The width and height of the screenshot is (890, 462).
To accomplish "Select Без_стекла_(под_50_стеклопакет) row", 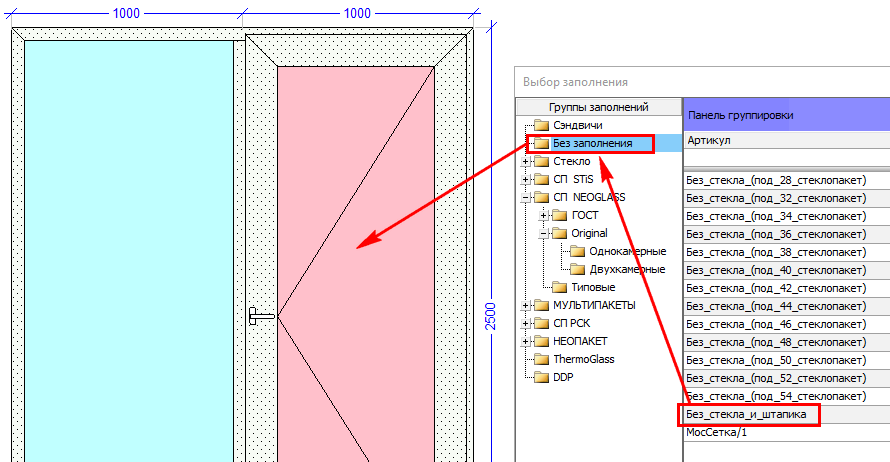I will (x=786, y=360).
